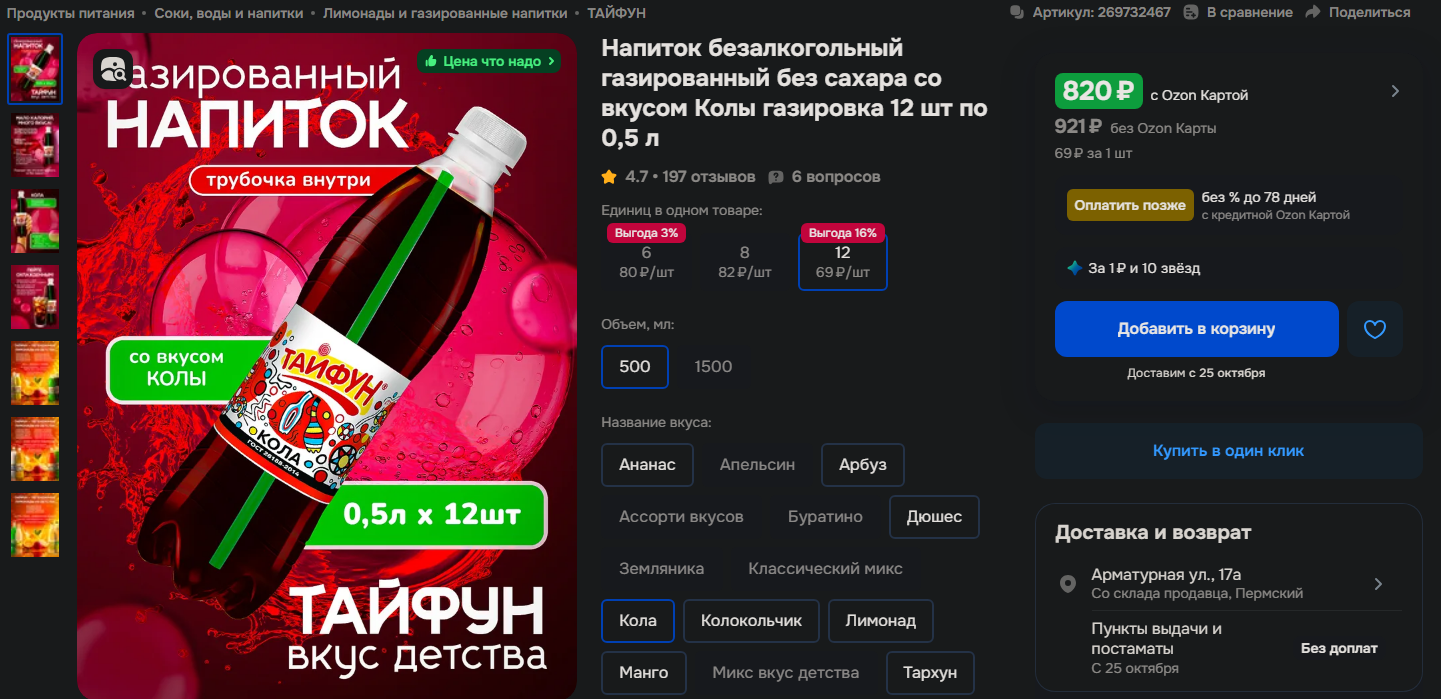Open delivery address chevron for Арматурная ул.
Viewport: 1441px width, 699px height.
coord(1378,584)
